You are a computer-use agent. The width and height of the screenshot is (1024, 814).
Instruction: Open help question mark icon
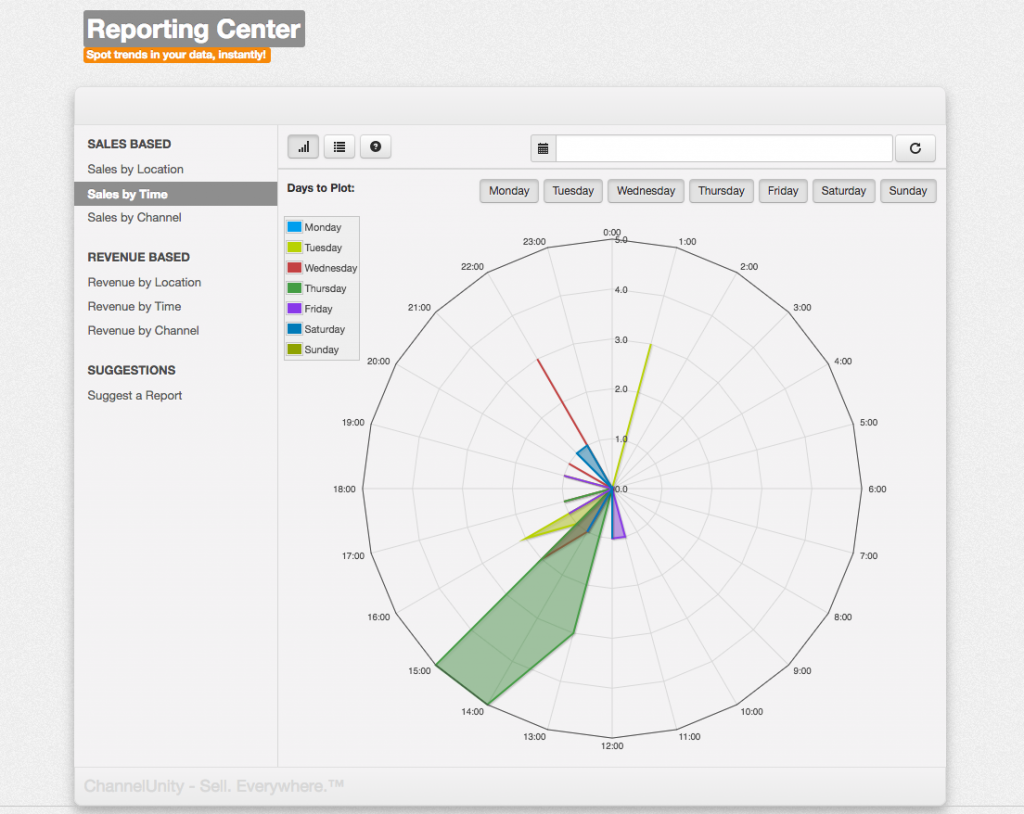(x=375, y=147)
